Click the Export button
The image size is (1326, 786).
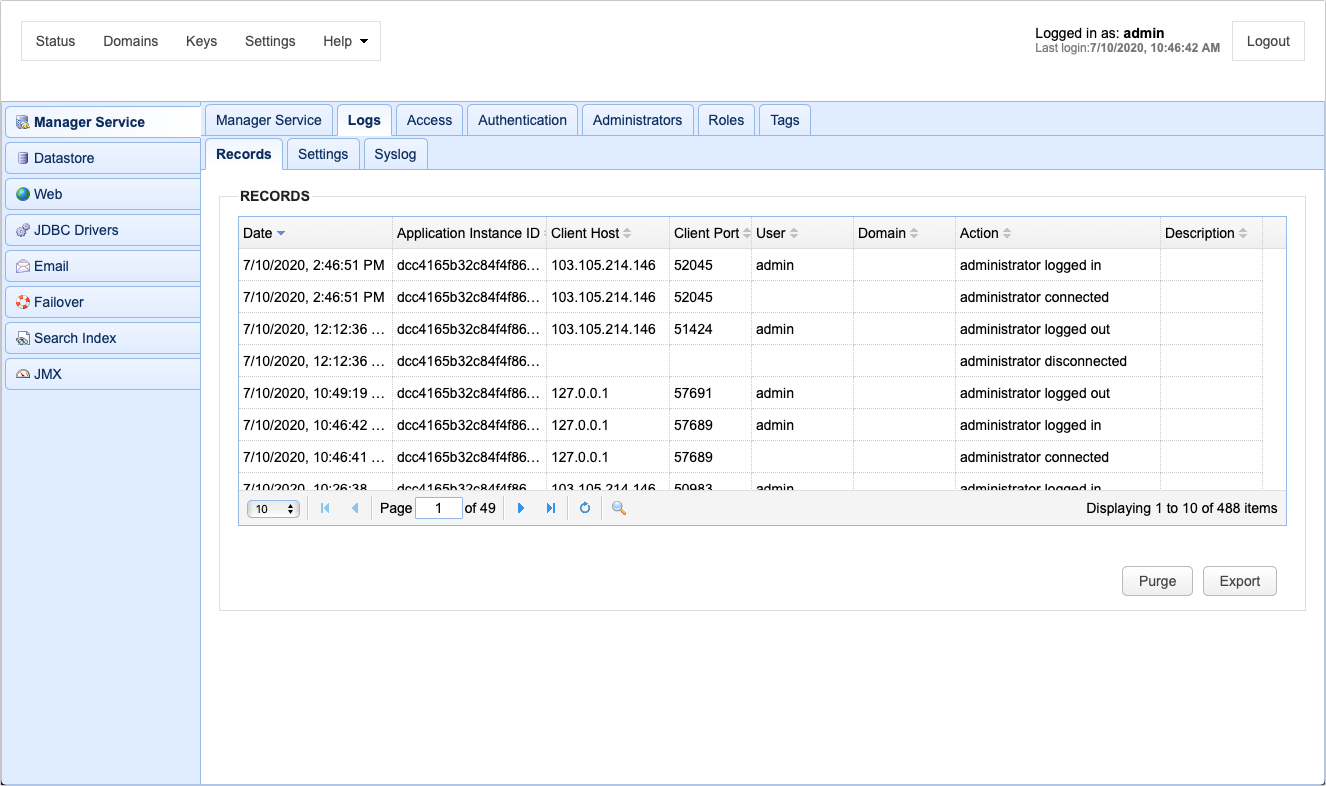[x=1240, y=581]
